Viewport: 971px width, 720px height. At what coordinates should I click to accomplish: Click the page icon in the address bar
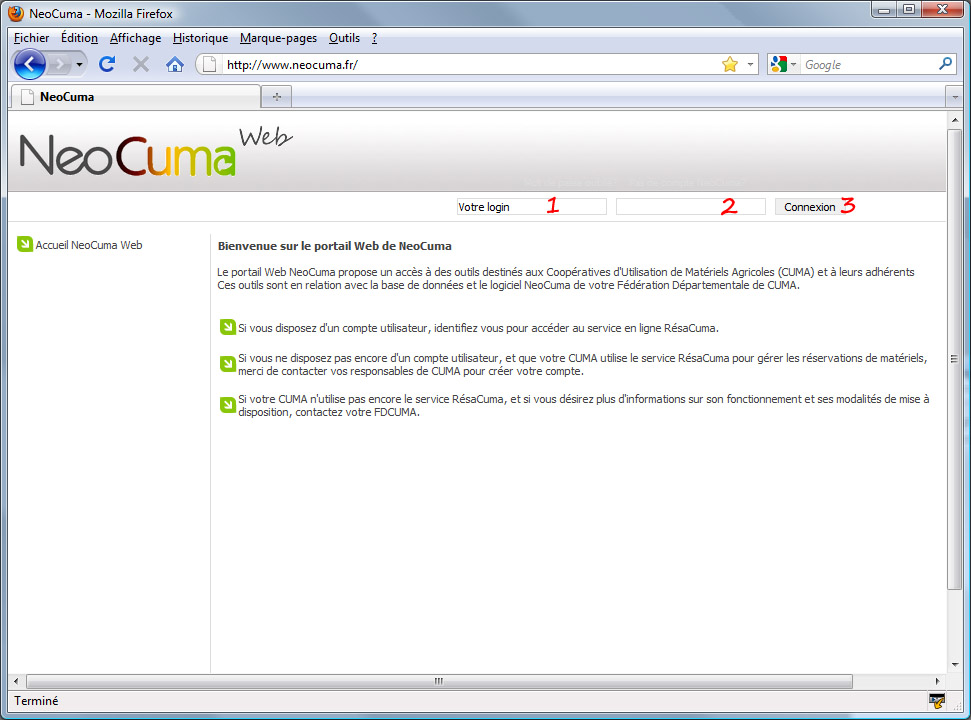click(x=209, y=64)
